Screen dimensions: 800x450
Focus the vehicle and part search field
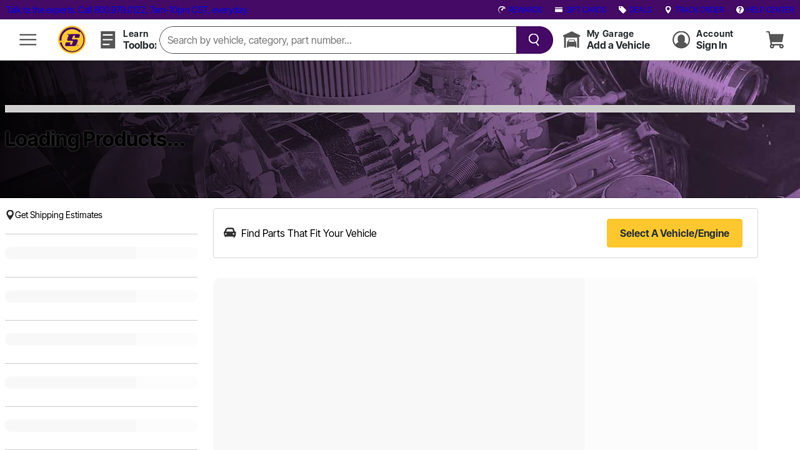point(337,40)
